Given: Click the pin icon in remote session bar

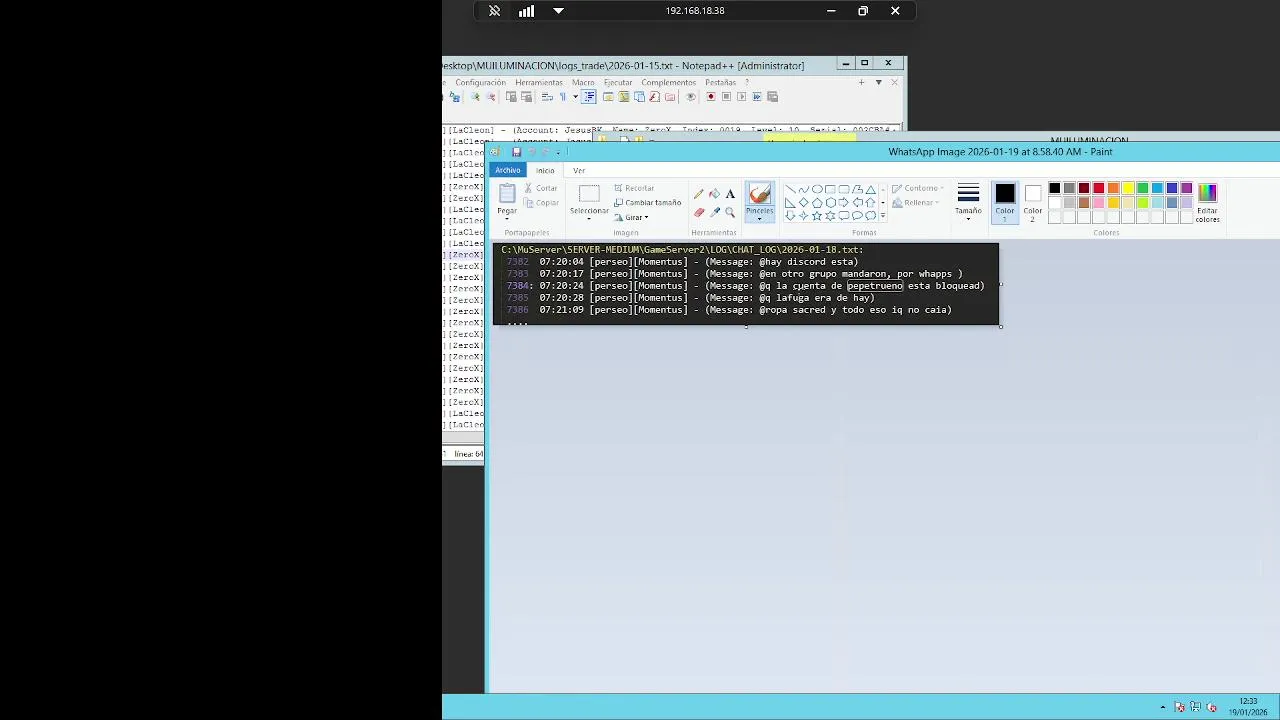Looking at the screenshot, I should pyautogui.click(x=494, y=11).
